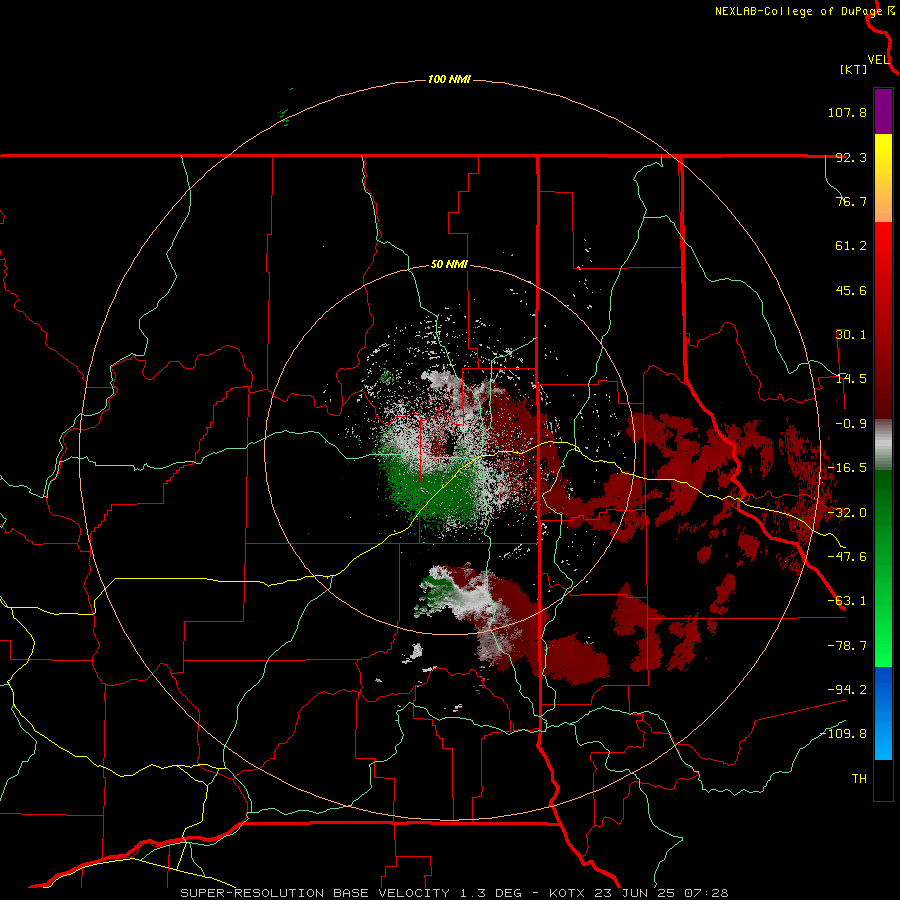
Task: Click the -78.7 legend value
Action: coord(847,646)
